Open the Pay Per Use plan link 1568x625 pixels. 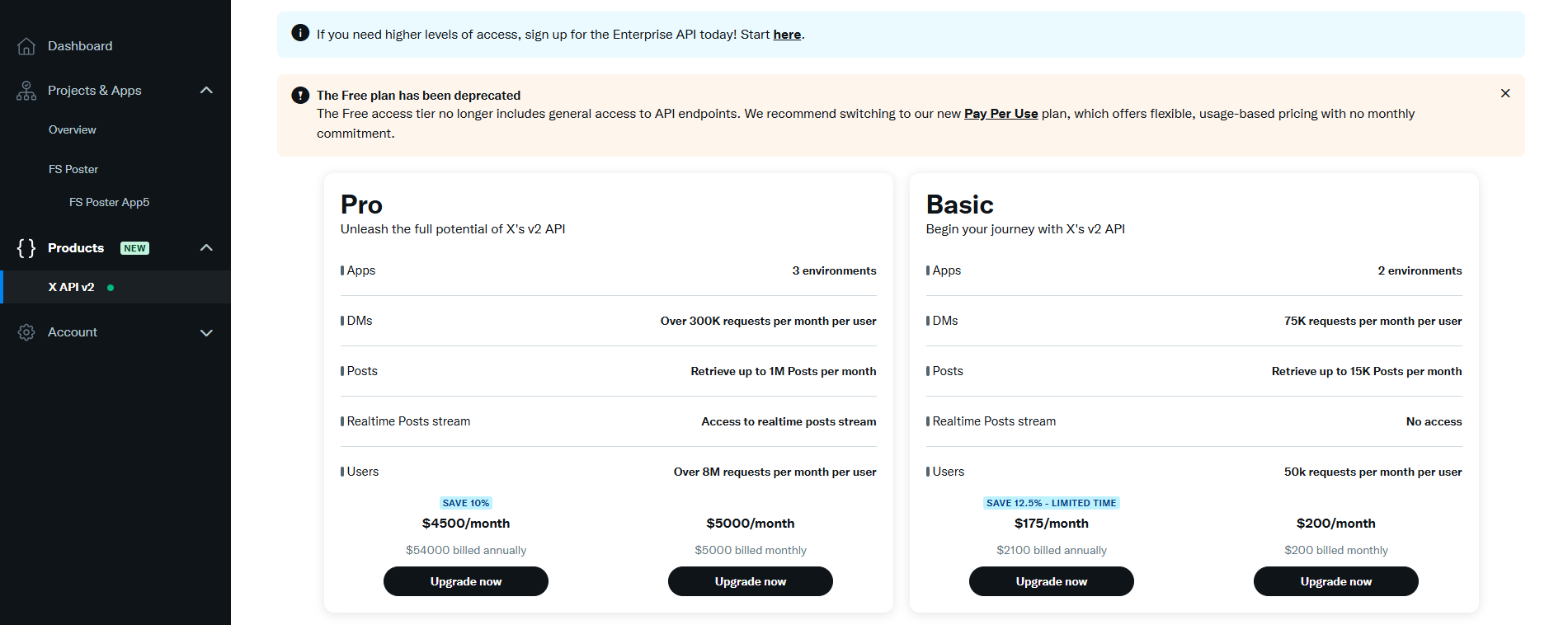point(1001,114)
